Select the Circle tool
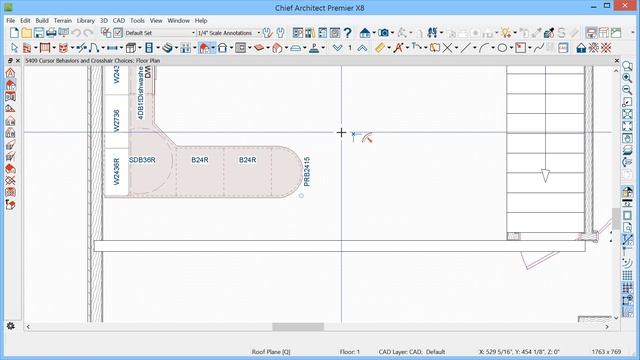The width and height of the screenshot is (640, 360). [502, 48]
